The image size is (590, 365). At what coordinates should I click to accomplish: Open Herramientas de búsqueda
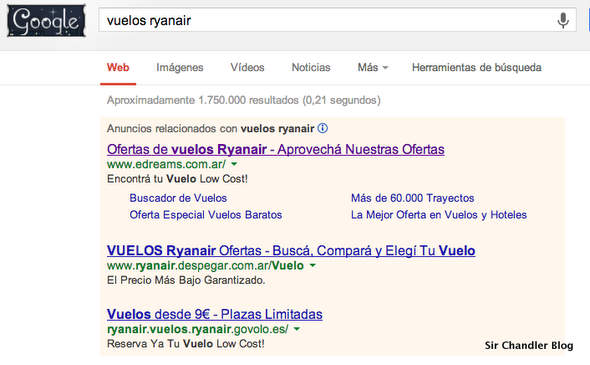pos(477,67)
